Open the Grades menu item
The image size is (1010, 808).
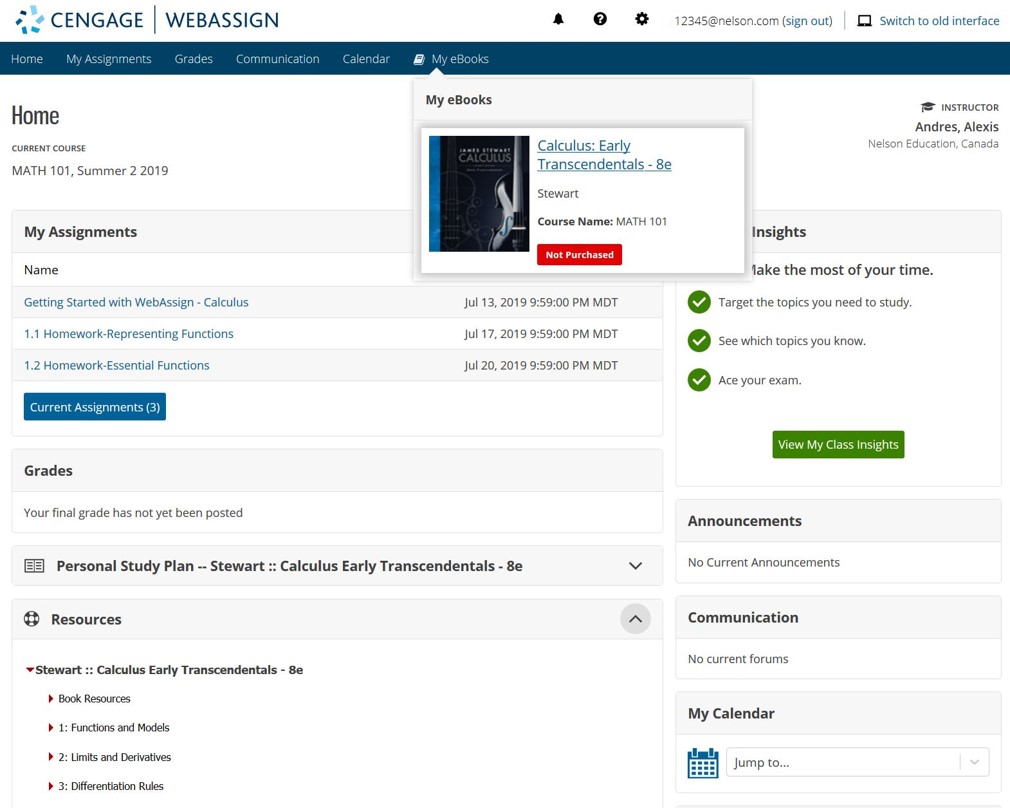coord(193,59)
